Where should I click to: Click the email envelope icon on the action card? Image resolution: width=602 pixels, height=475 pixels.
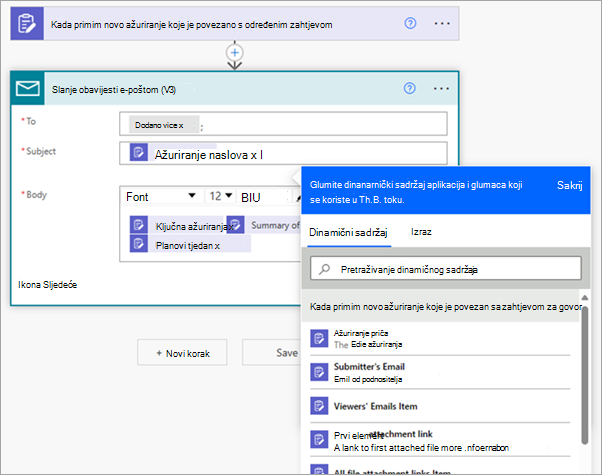click(28, 88)
